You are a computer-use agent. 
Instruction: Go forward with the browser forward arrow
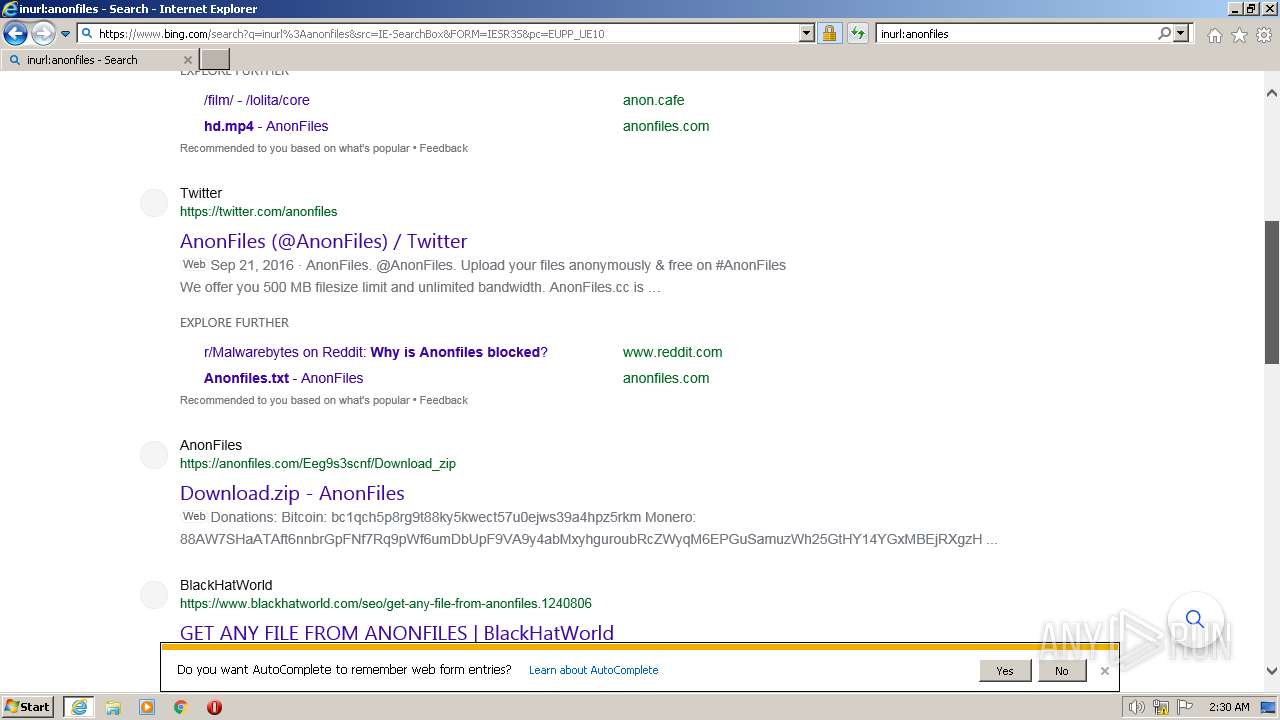click(43, 33)
